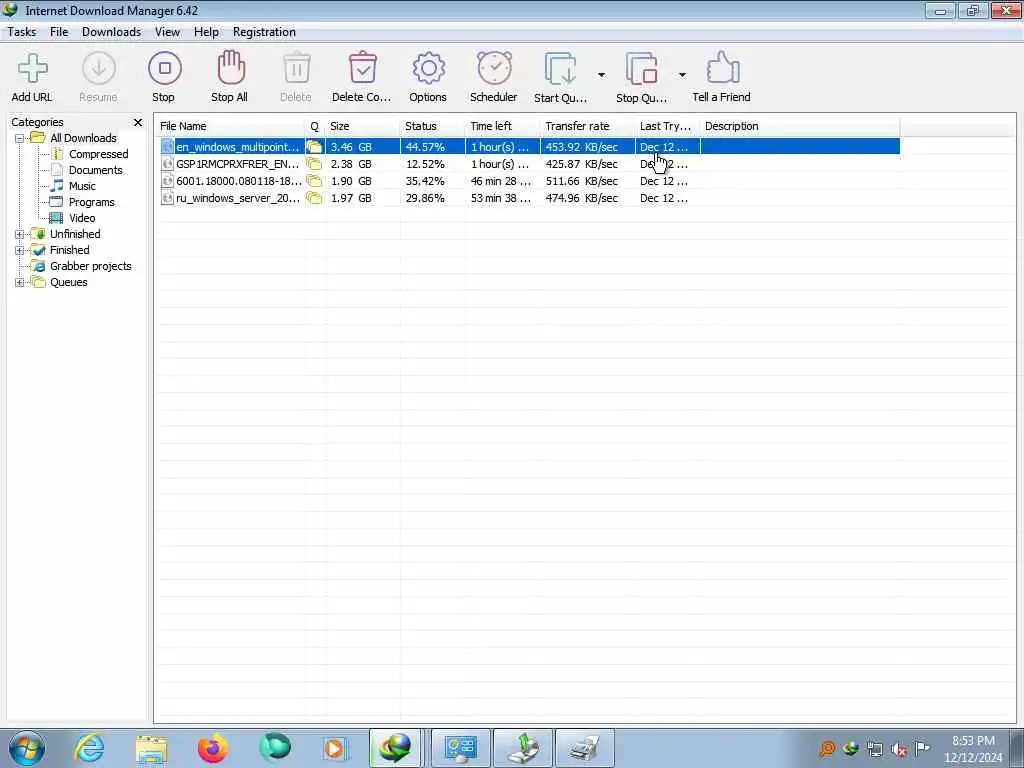The image size is (1024, 768).
Task: Click the 12.52% status cell
Action: (425, 164)
